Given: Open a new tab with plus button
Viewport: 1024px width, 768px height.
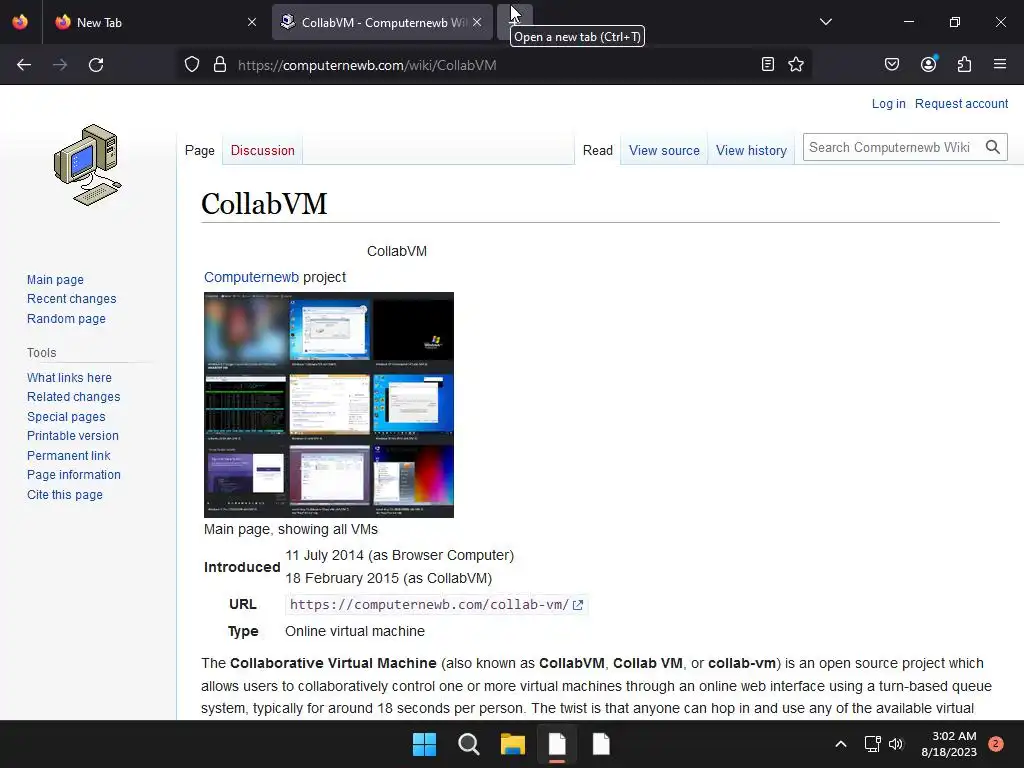Looking at the screenshot, I should pyautogui.click(x=515, y=22).
